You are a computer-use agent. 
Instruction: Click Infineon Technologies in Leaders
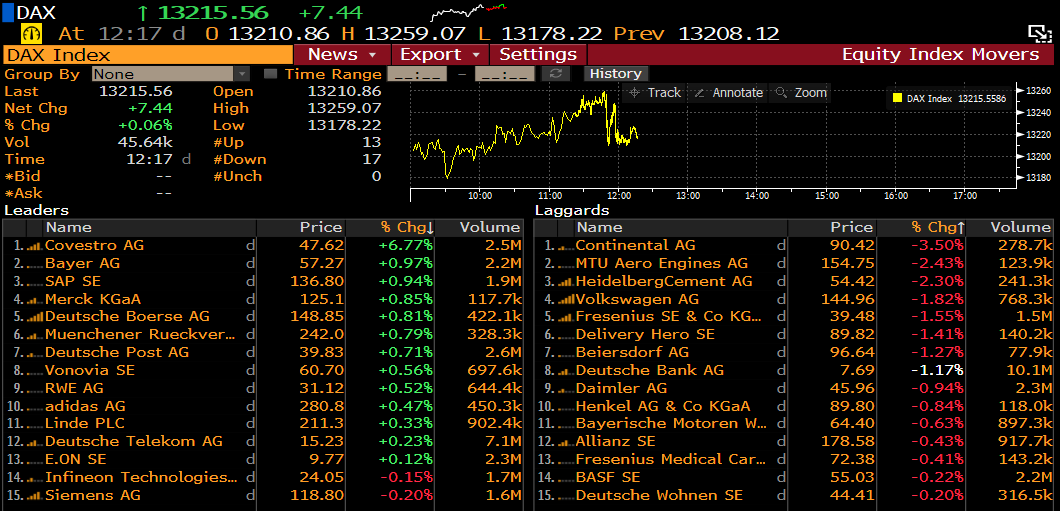point(141,477)
